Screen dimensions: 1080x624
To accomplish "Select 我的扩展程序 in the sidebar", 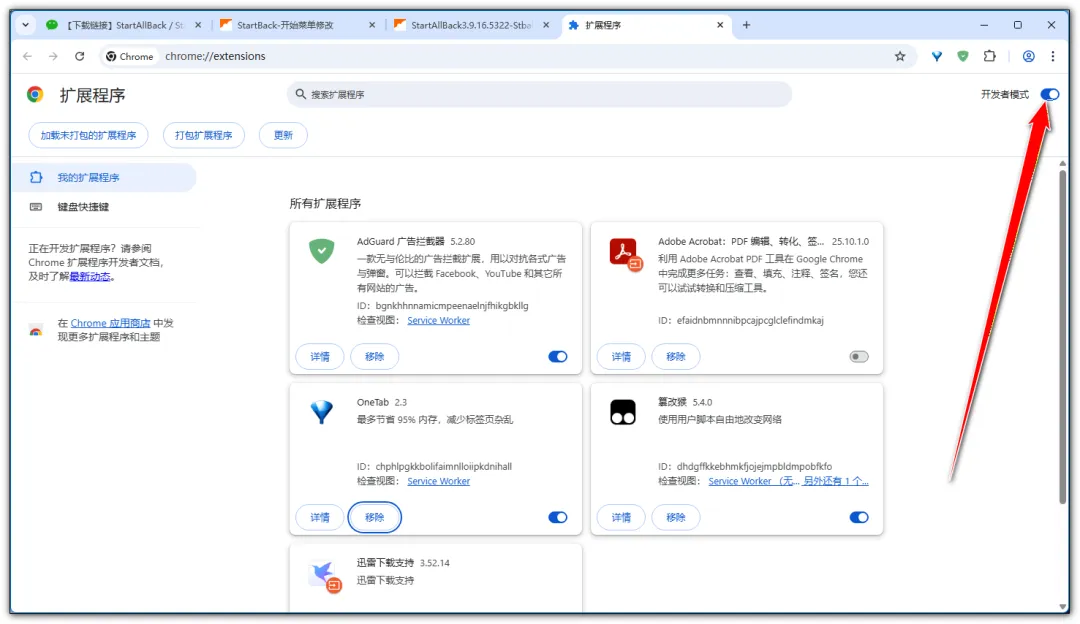I will tap(103, 178).
